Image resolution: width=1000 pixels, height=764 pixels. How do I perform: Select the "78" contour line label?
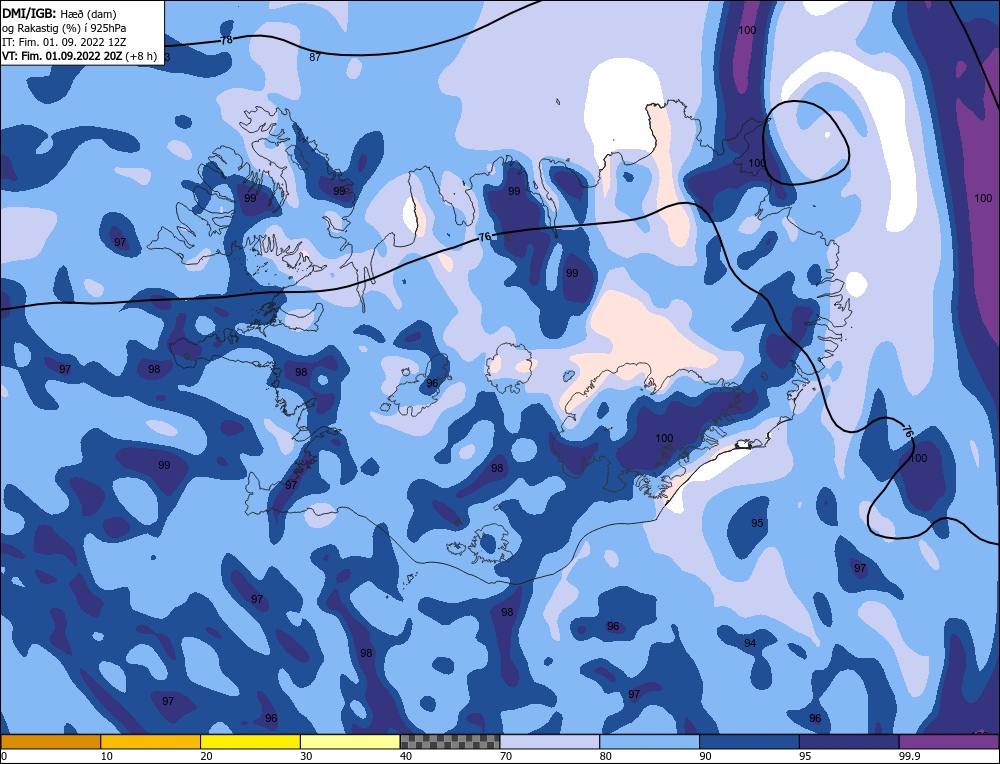tap(226, 40)
